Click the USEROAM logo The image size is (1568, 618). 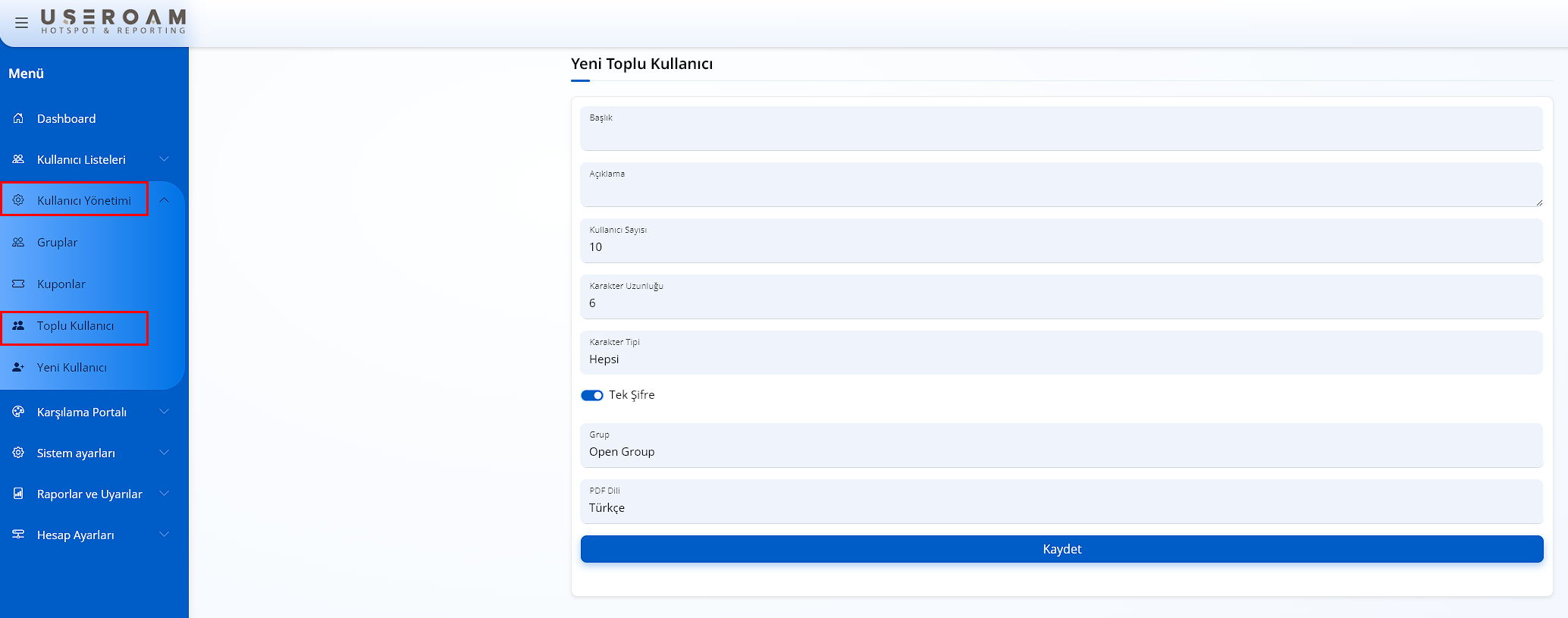pos(113,21)
